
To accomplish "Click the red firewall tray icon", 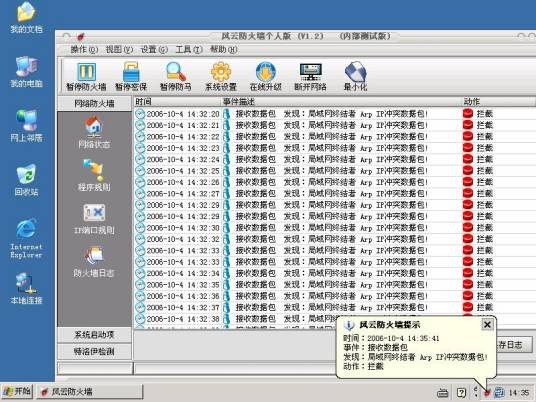I will click(x=487, y=392).
